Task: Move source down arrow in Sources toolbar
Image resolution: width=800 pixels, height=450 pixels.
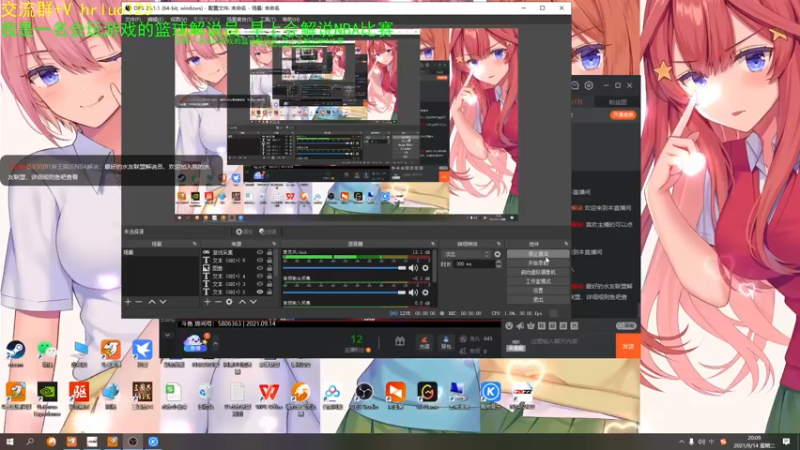Action: [x=253, y=302]
